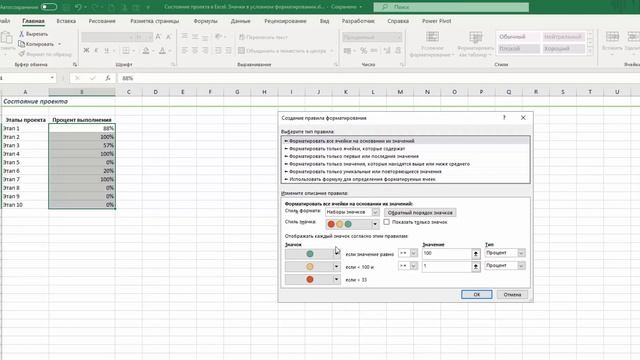Open the Power Pivot tab

[x=436, y=21]
